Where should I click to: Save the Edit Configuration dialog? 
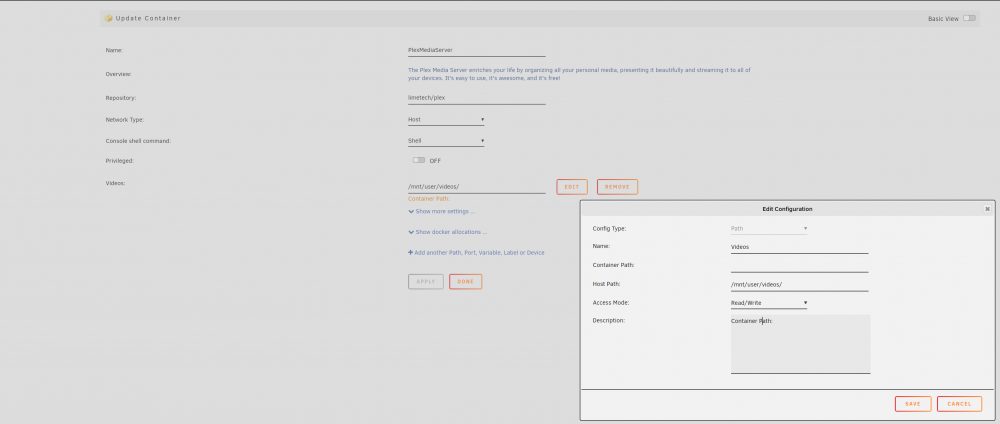(913, 404)
